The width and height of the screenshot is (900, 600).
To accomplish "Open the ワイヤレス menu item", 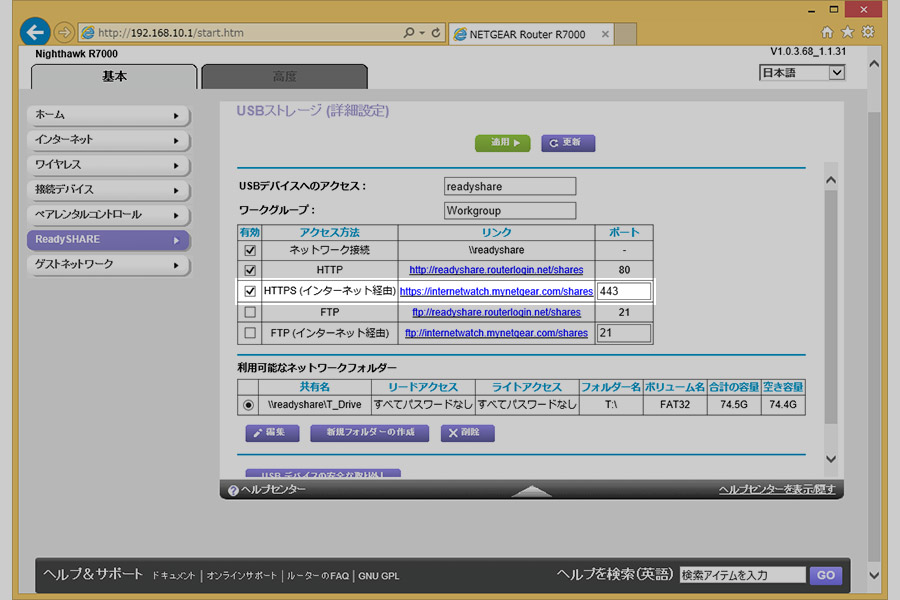I will [x=107, y=165].
